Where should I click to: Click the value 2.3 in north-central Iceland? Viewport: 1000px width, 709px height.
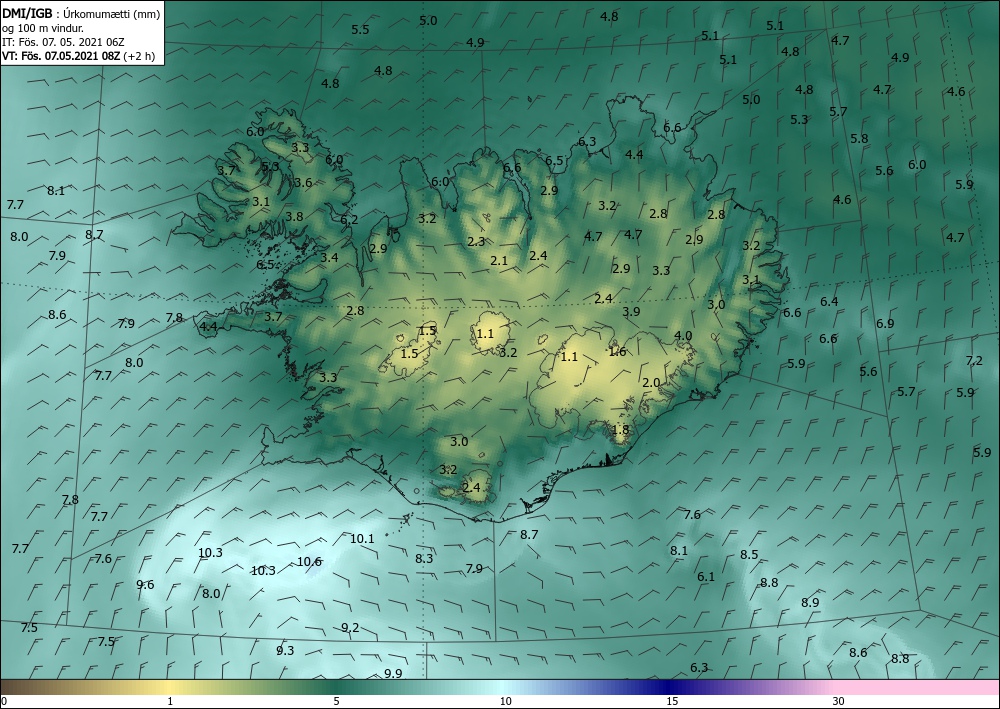click(x=476, y=242)
